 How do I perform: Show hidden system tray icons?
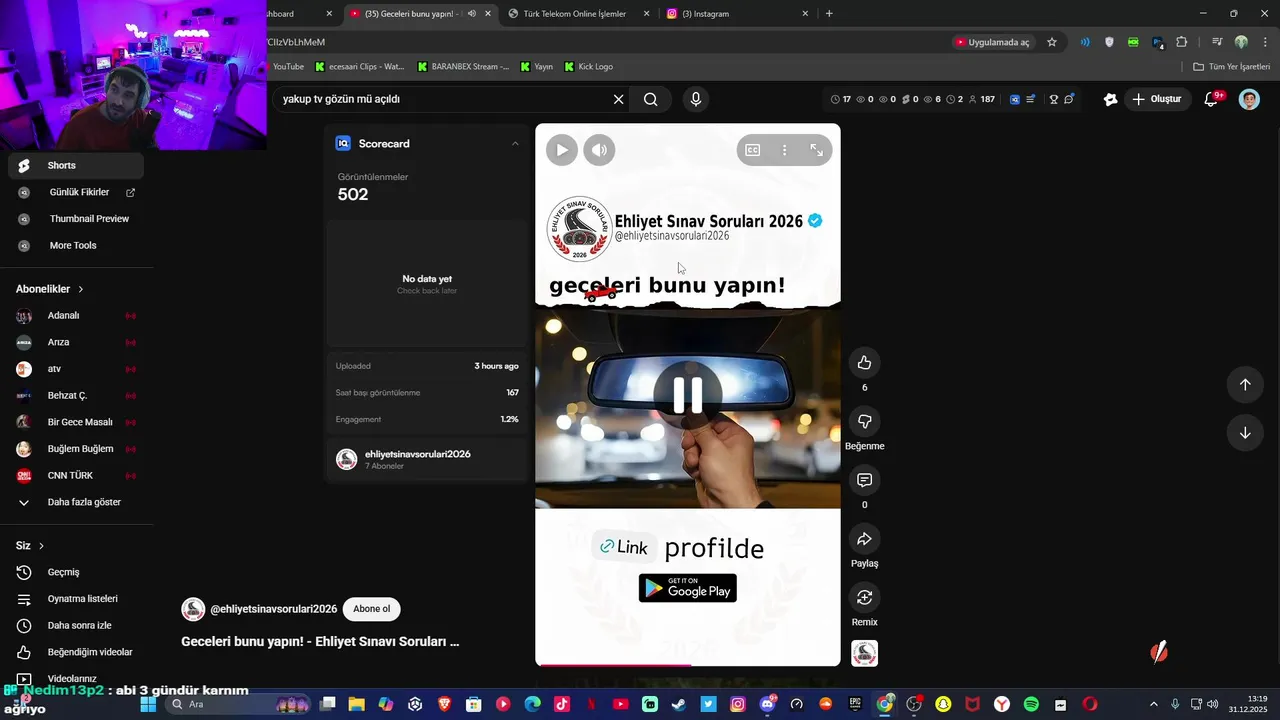coord(1153,704)
